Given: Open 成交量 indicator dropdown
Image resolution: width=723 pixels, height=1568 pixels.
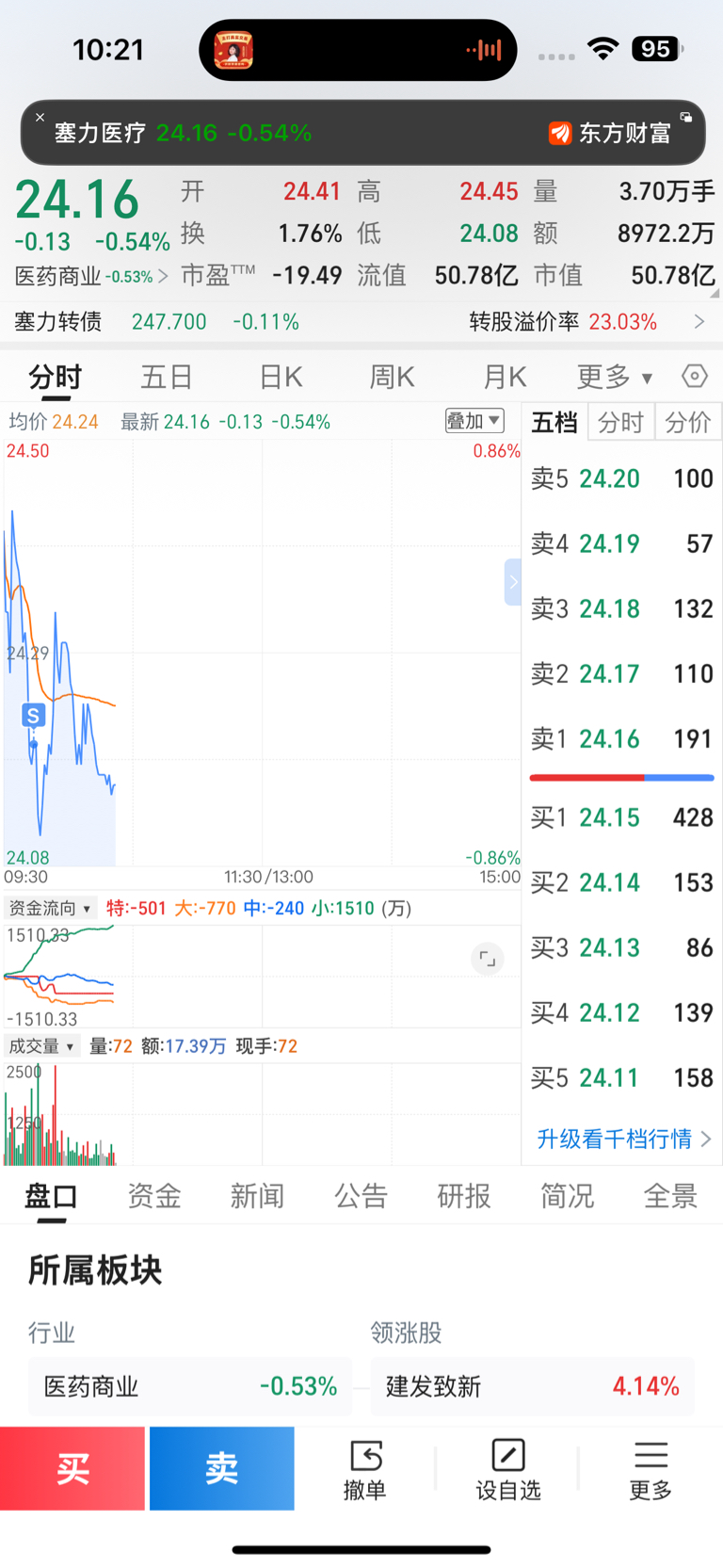Looking at the screenshot, I should pyautogui.click(x=41, y=1046).
